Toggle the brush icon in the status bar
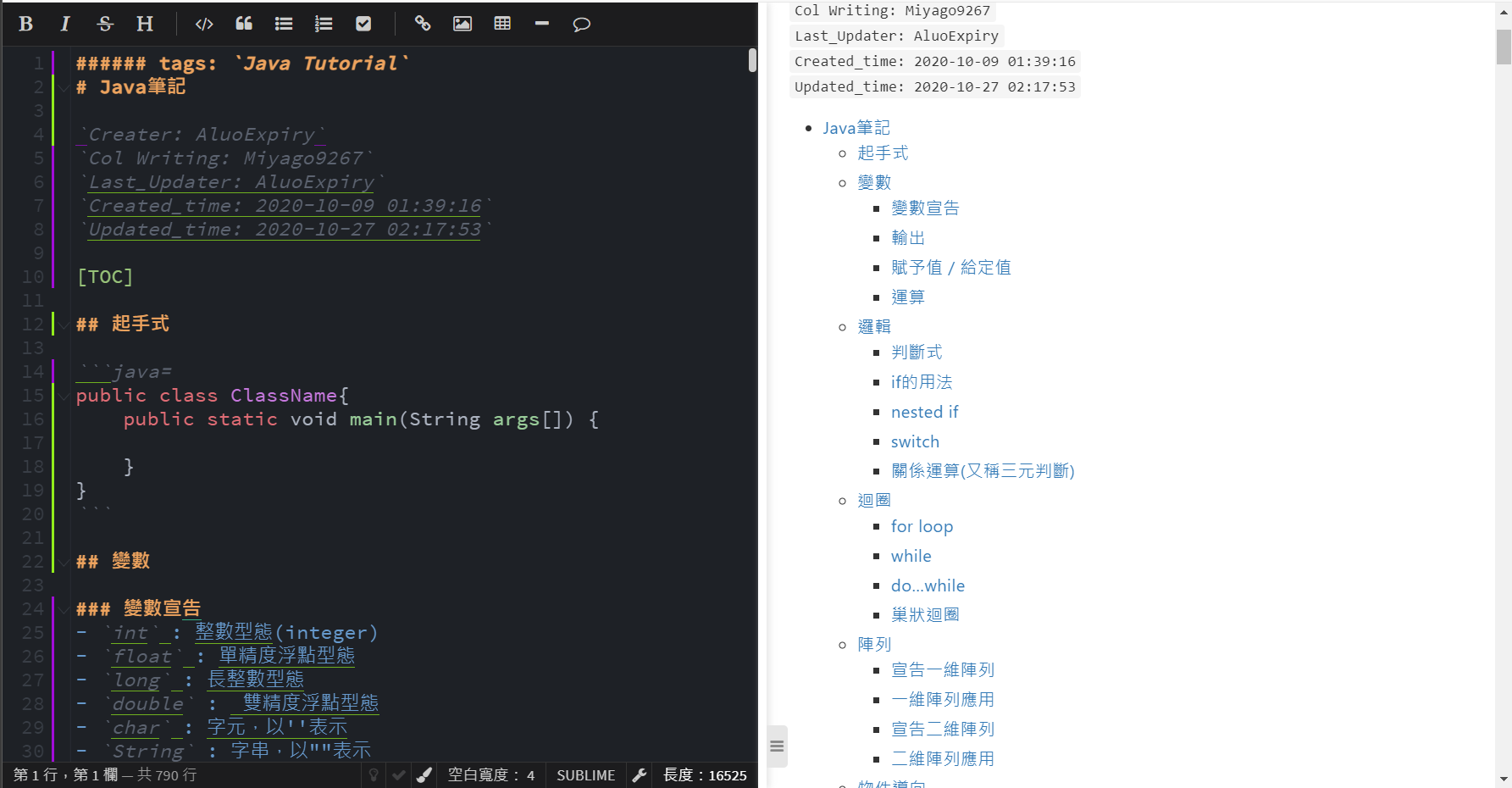The width and height of the screenshot is (1512, 788). (x=424, y=774)
